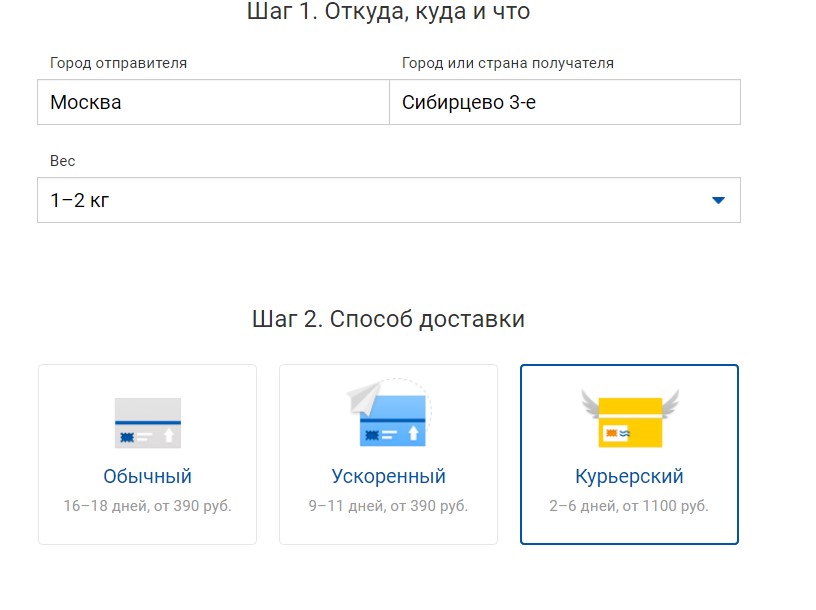Click the Вес label

(x=62, y=161)
